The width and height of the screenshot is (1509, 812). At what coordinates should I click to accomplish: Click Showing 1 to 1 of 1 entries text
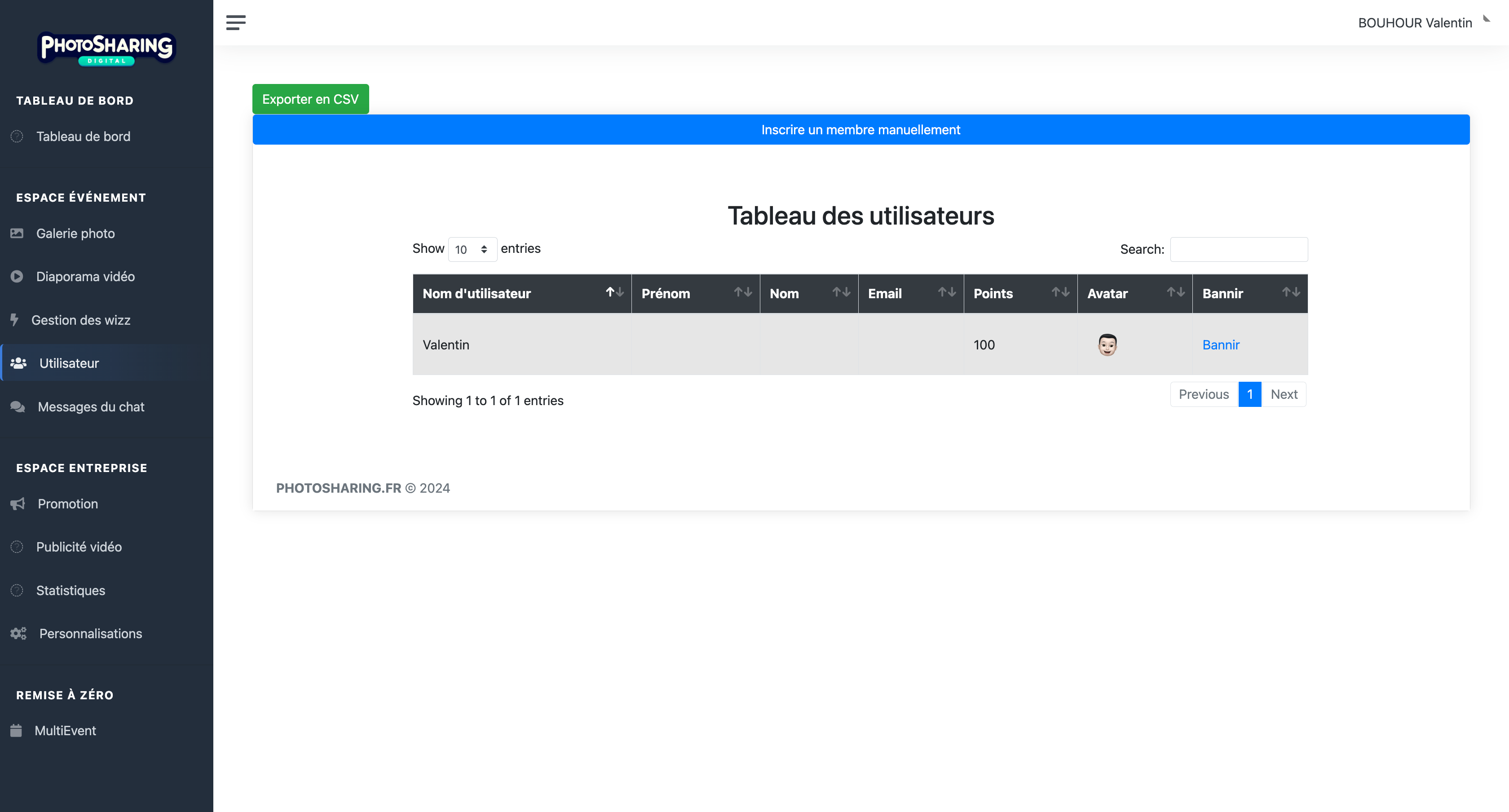coord(488,400)
